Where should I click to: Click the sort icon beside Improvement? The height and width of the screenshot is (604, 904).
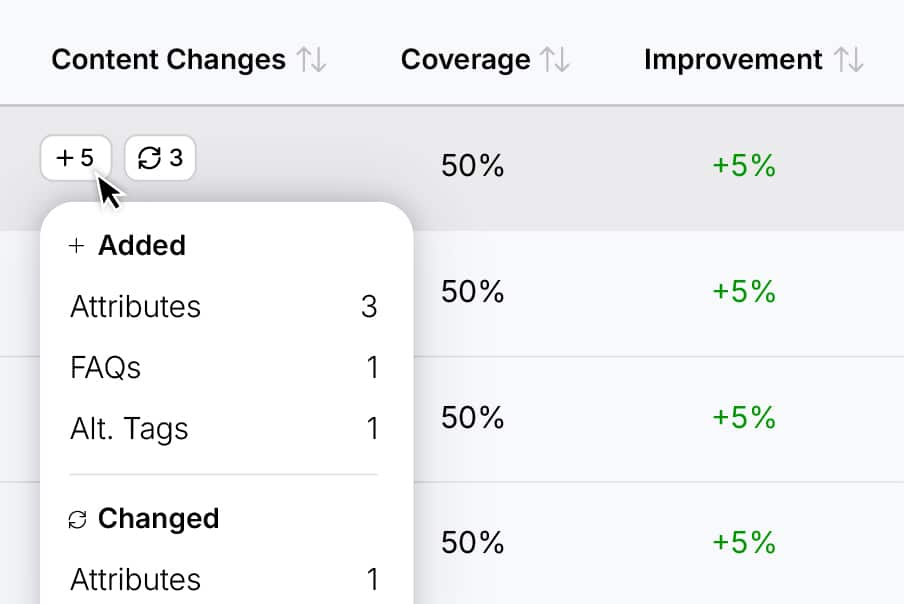click(850, 59)
